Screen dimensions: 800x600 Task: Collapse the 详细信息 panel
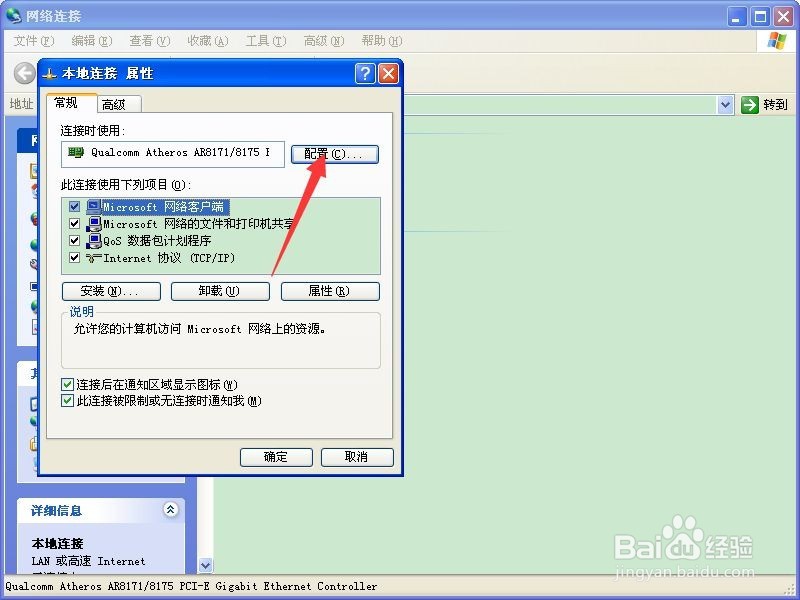tap(170, 510)
